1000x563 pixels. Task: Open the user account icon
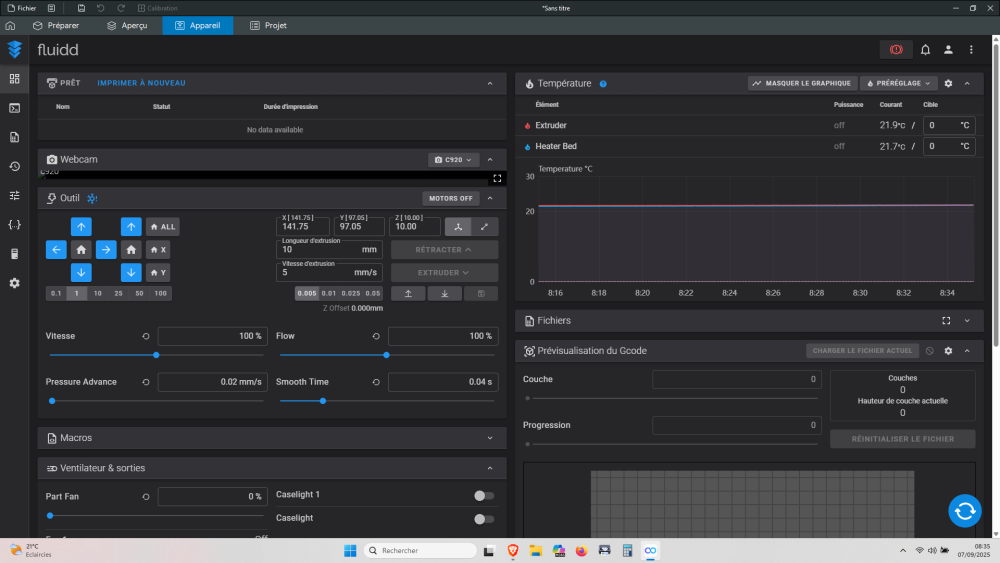948,50
